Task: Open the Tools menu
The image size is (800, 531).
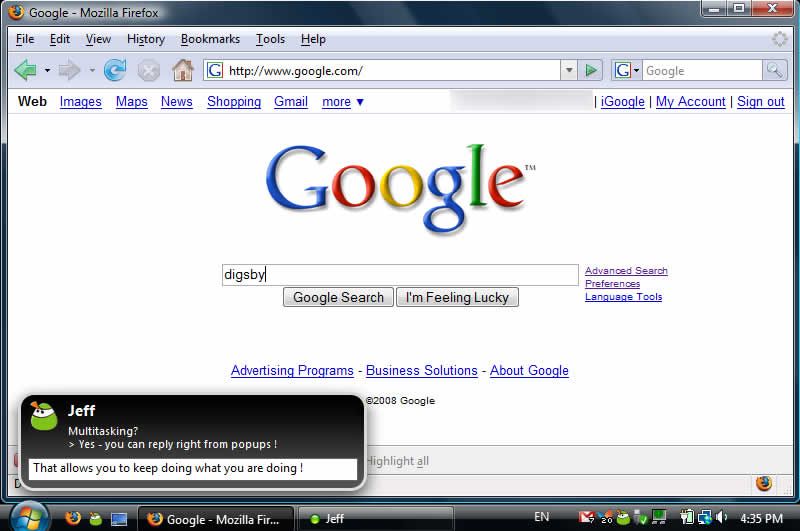Action: click(x=270, y=39)
